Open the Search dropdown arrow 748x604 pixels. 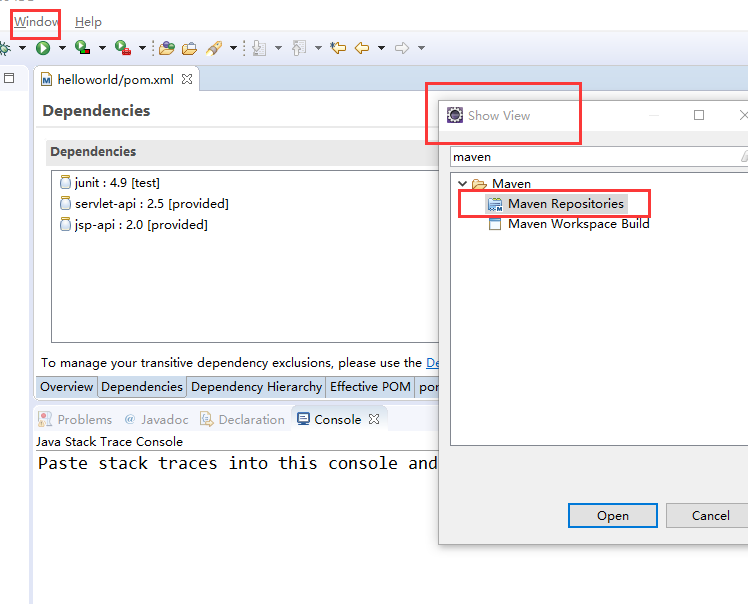point(233,48)
